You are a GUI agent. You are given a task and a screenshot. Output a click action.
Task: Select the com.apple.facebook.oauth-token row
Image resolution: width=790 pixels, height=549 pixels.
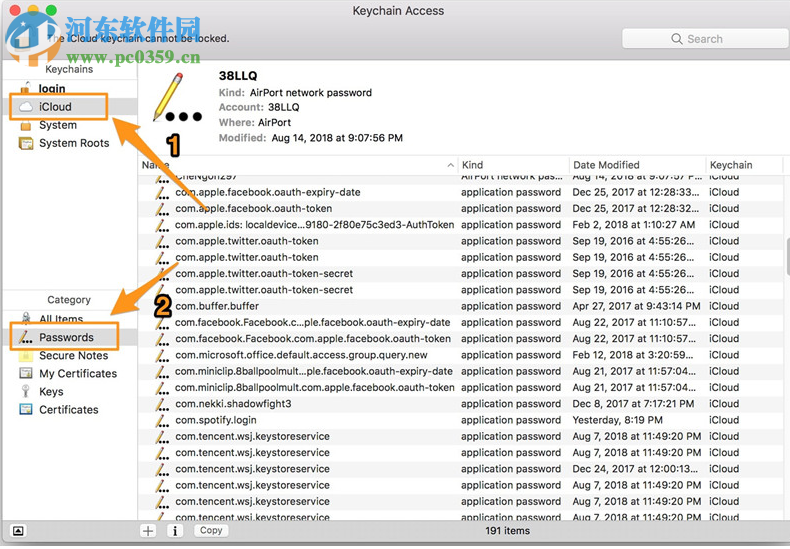(460, 209)
